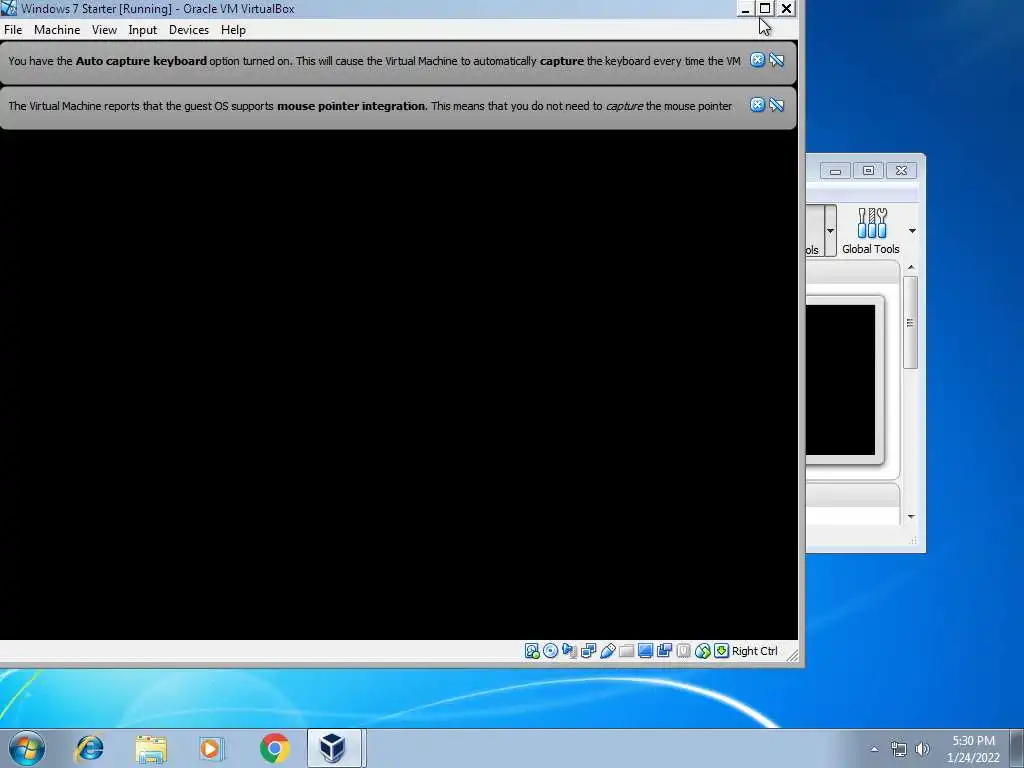Suppress future Auto capture keyboard messages
The image size is (1024, 768).
pyautogui.click(x=776, y=60)
